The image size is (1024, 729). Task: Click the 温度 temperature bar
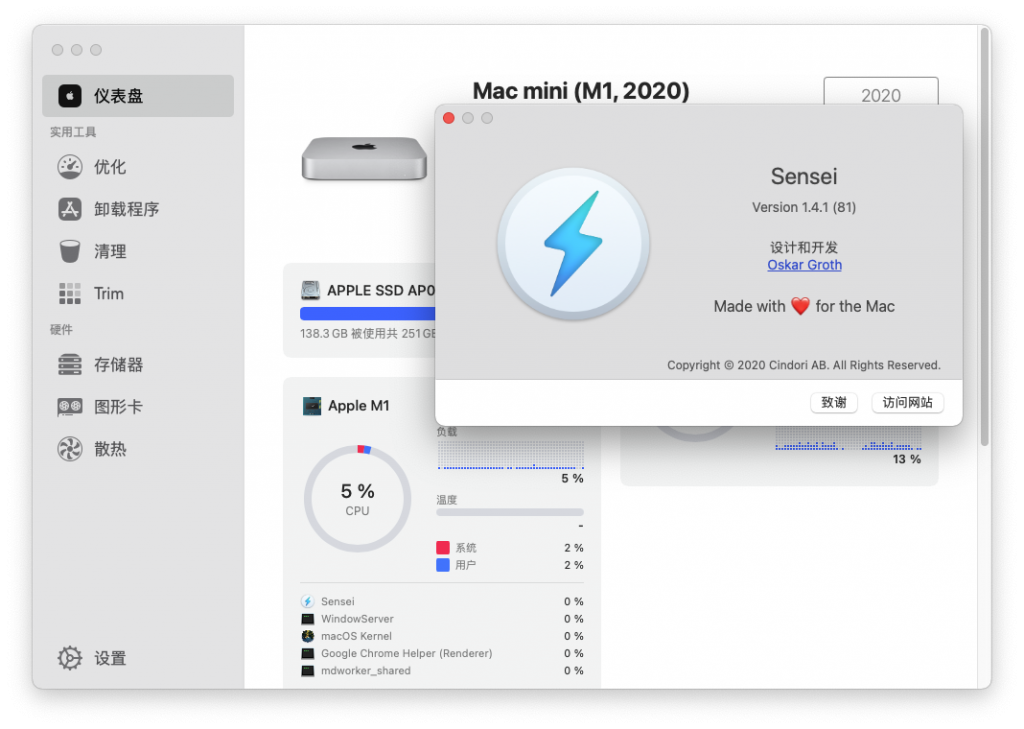(510, 512)
